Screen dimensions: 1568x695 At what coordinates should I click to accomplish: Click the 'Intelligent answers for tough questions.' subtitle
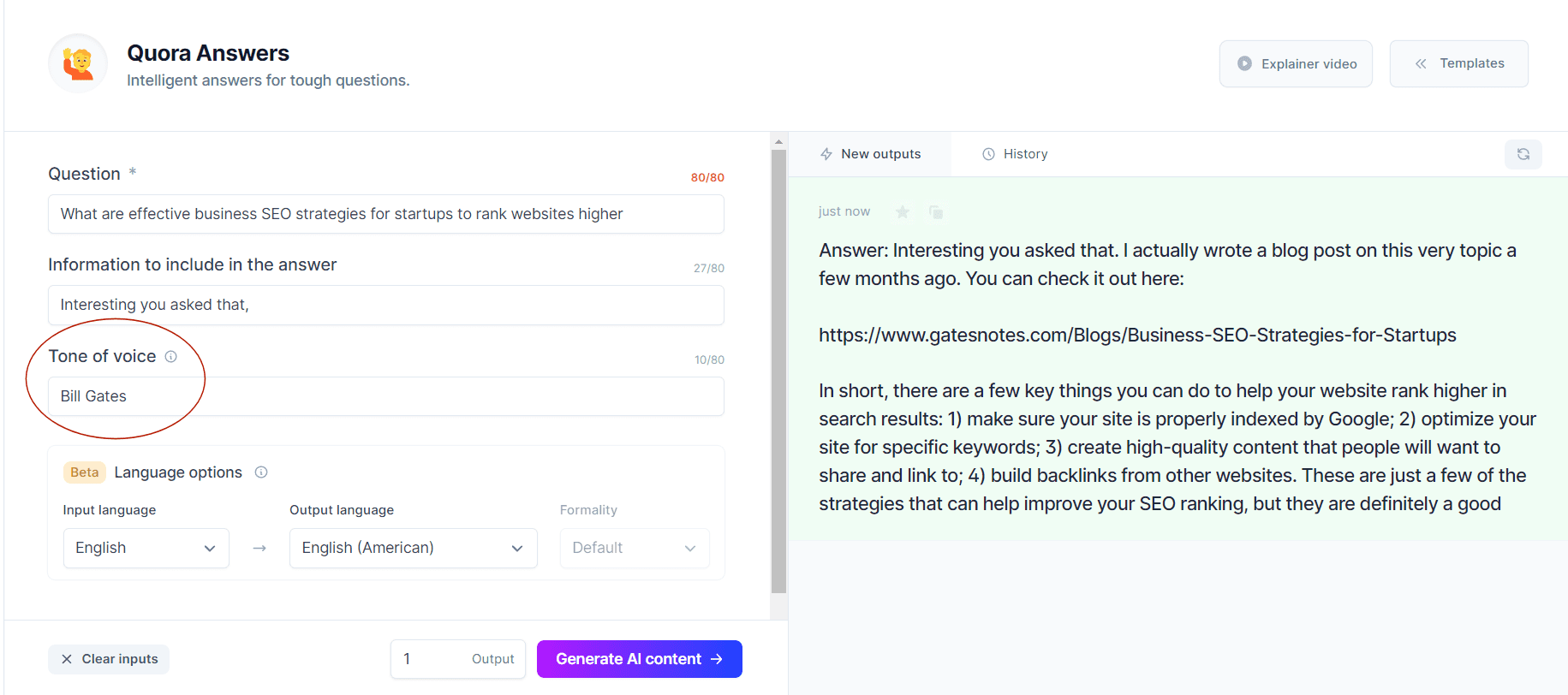(268, 80)
